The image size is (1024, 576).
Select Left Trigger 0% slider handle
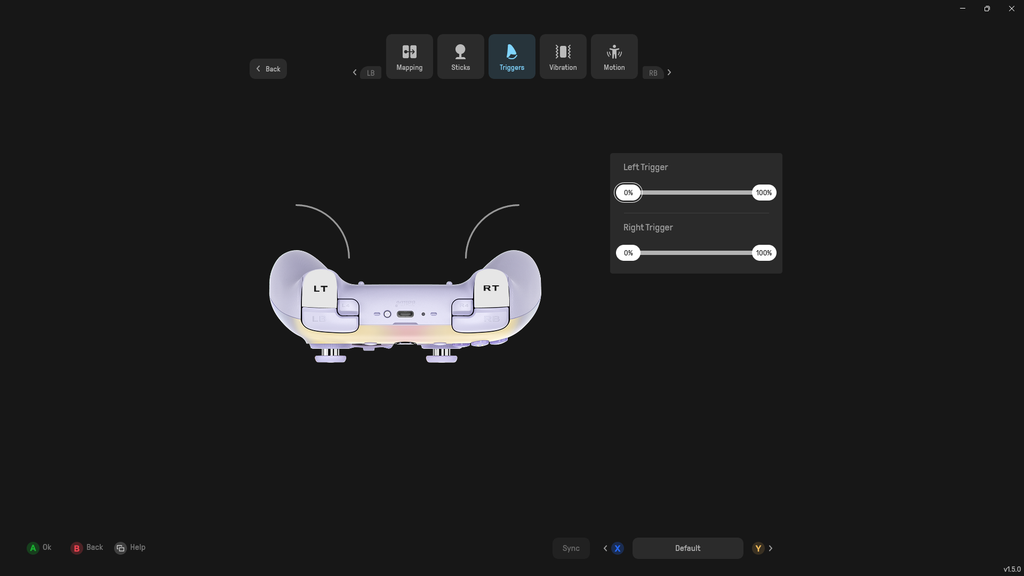(x=628, y=193)
